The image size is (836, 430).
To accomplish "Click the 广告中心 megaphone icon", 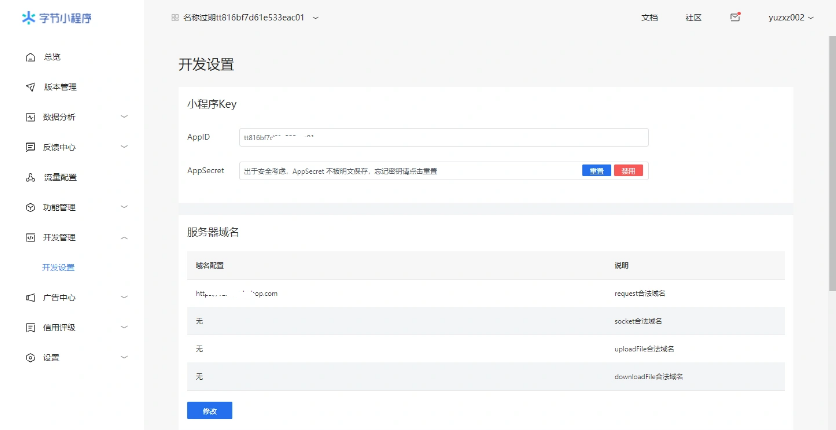I will point(30,297).
